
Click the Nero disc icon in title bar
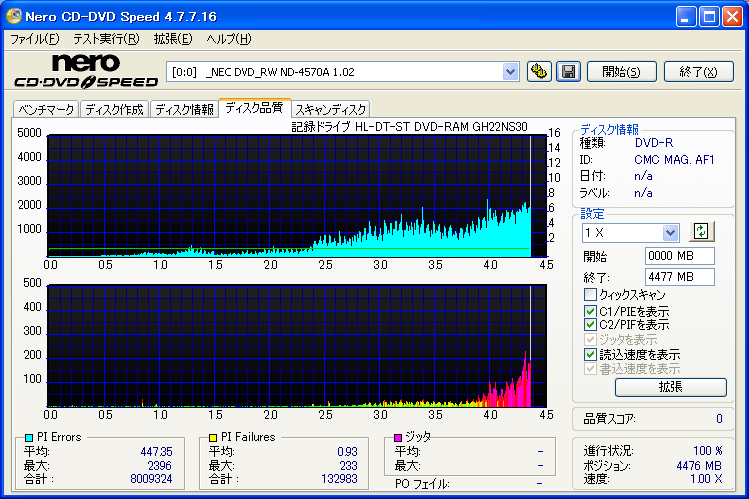[x=13, y=16]
